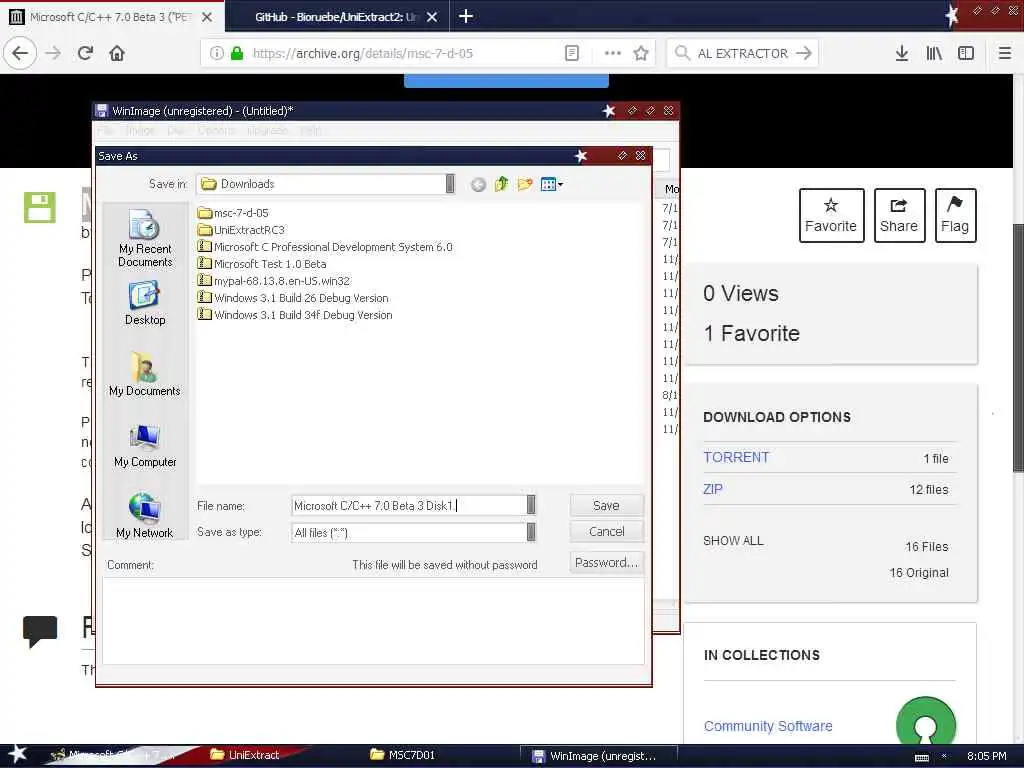Image resolution: width=1024 pixels, height=768 pixels.
Task: Go back to last folder in Save As
Action: point(478,185)
